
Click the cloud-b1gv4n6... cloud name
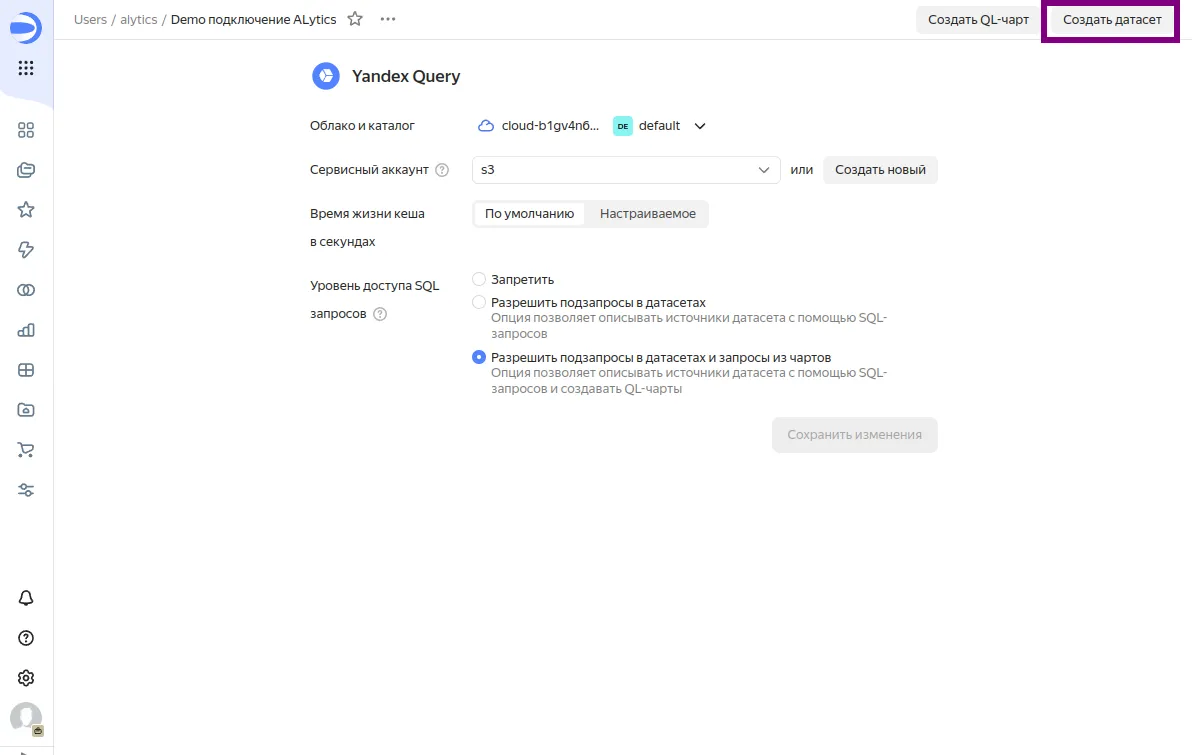coord(550,126)
